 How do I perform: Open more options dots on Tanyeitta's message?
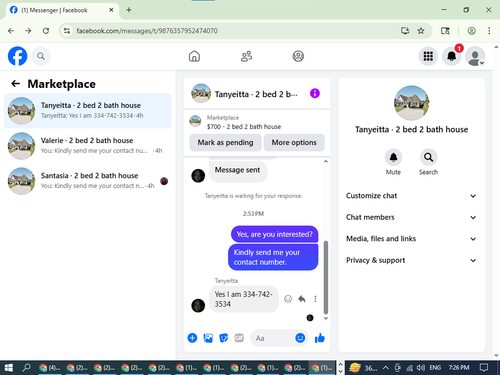click(x=315, y=299)
